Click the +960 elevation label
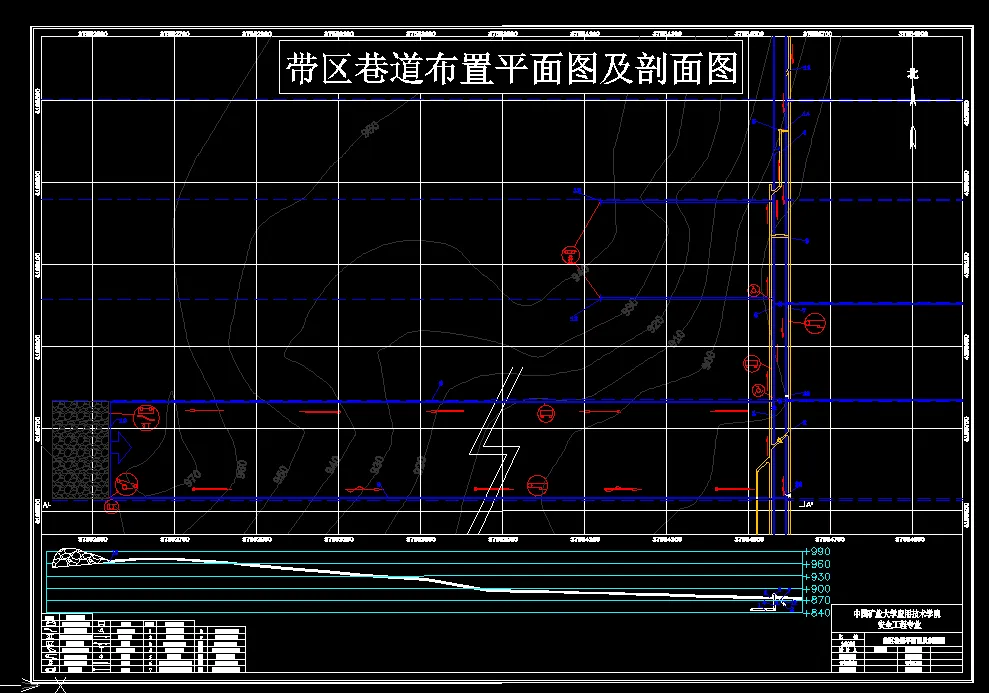Viewport: 989px width, 693px height. [x=817, y=564]
